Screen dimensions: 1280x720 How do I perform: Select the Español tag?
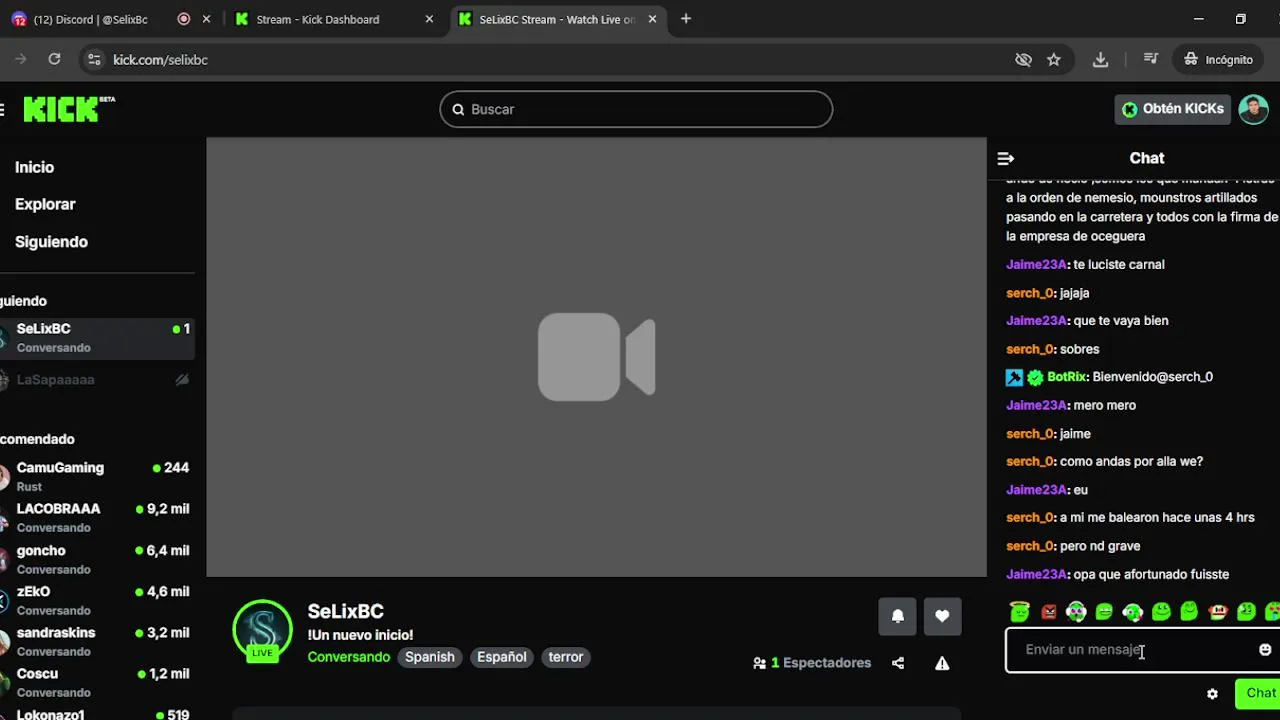[x=502, y=657]
